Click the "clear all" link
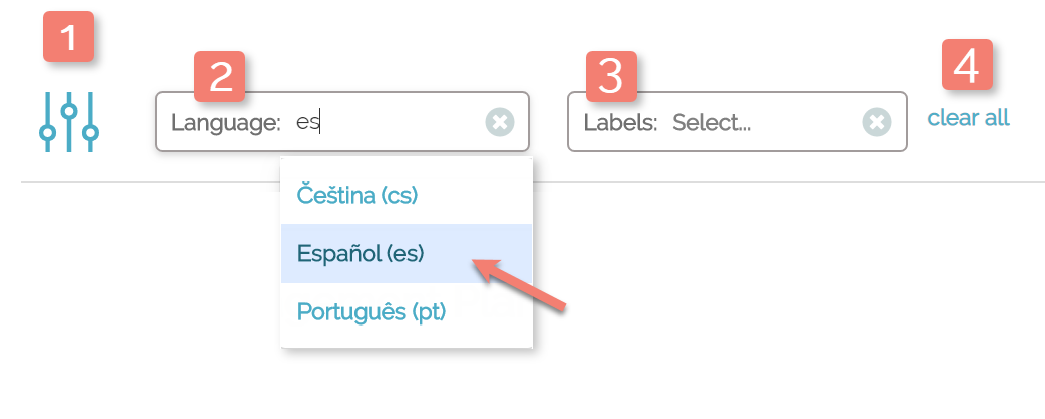 point(968,118)
